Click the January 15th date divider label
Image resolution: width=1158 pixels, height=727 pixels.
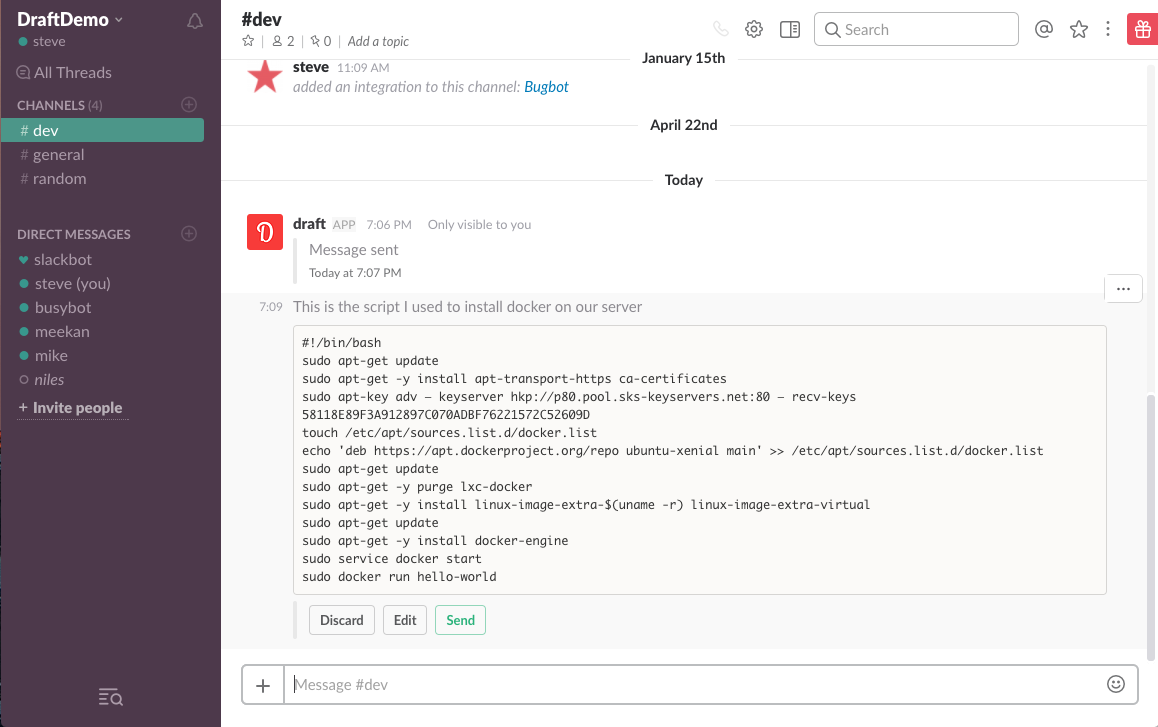coord(684,58)
